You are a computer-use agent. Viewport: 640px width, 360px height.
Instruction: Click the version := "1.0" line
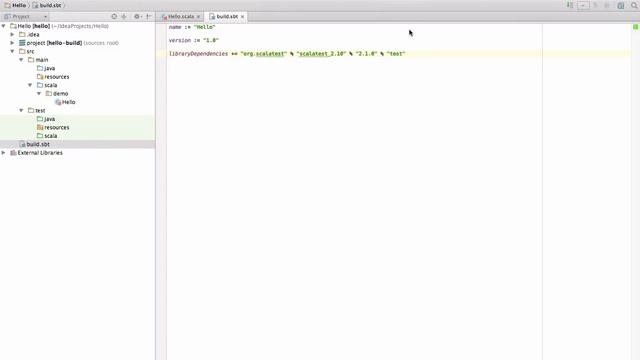point(194,40)
